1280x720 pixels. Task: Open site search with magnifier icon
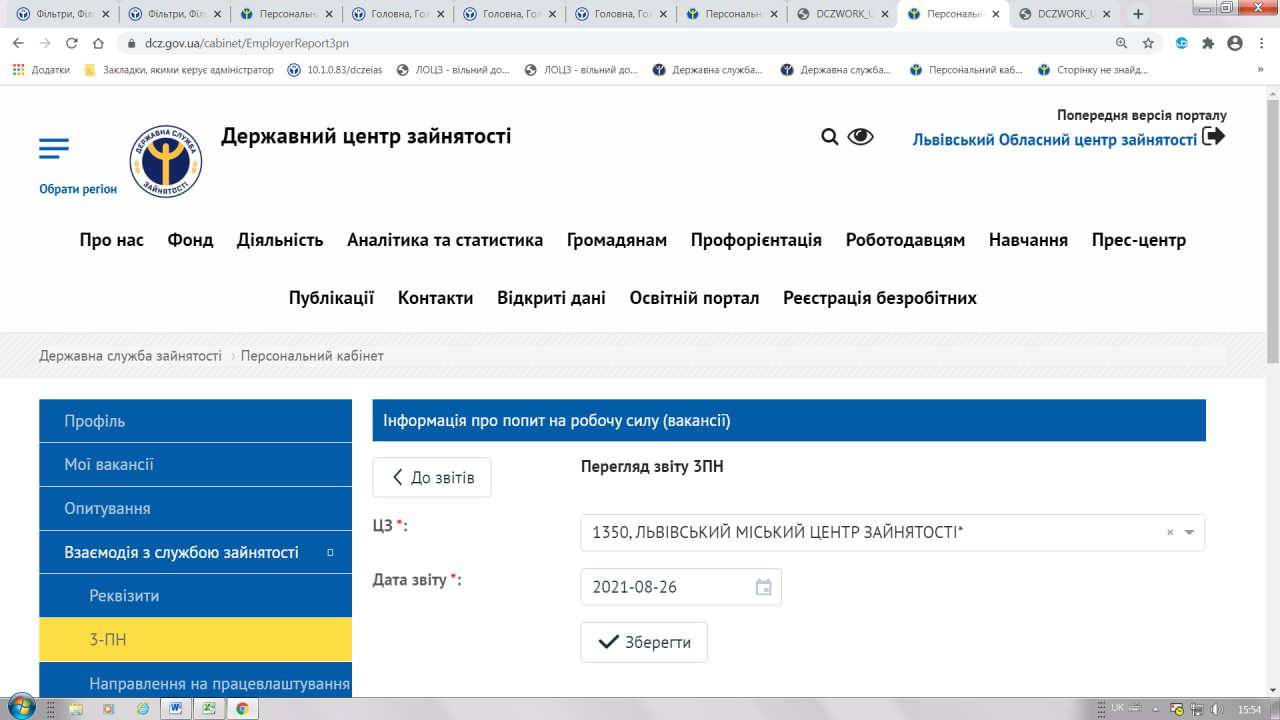pos(829,137)
